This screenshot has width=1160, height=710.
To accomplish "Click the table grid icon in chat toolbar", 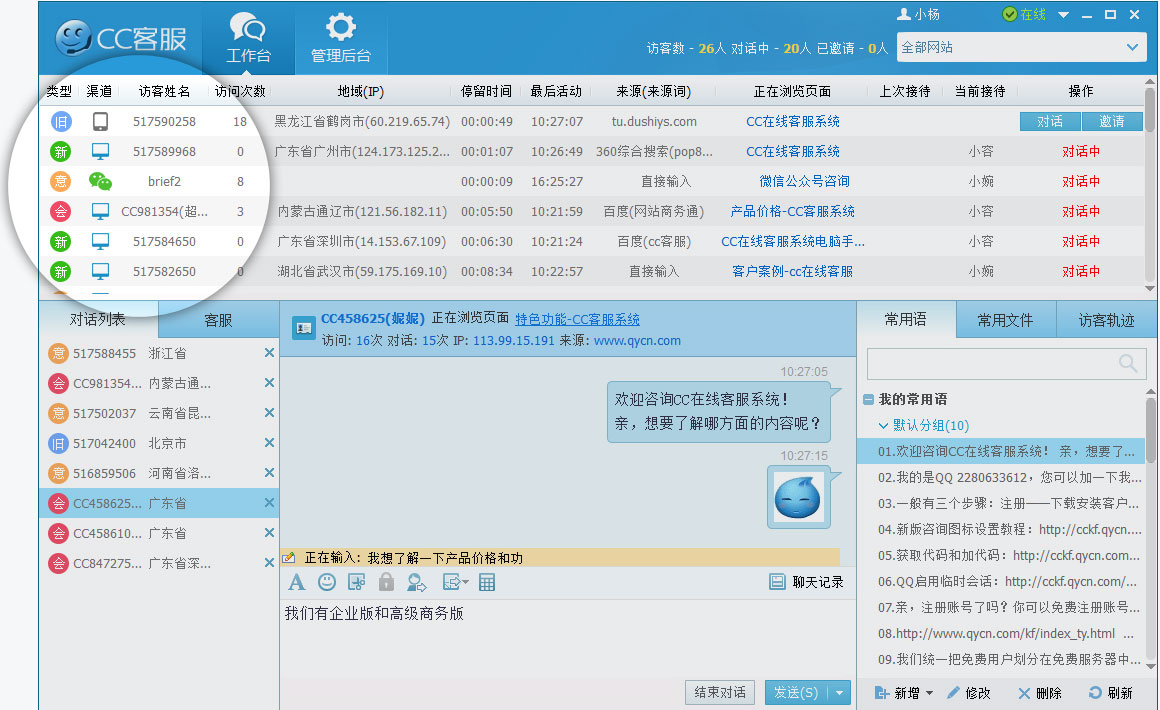I will coord(487,582).
